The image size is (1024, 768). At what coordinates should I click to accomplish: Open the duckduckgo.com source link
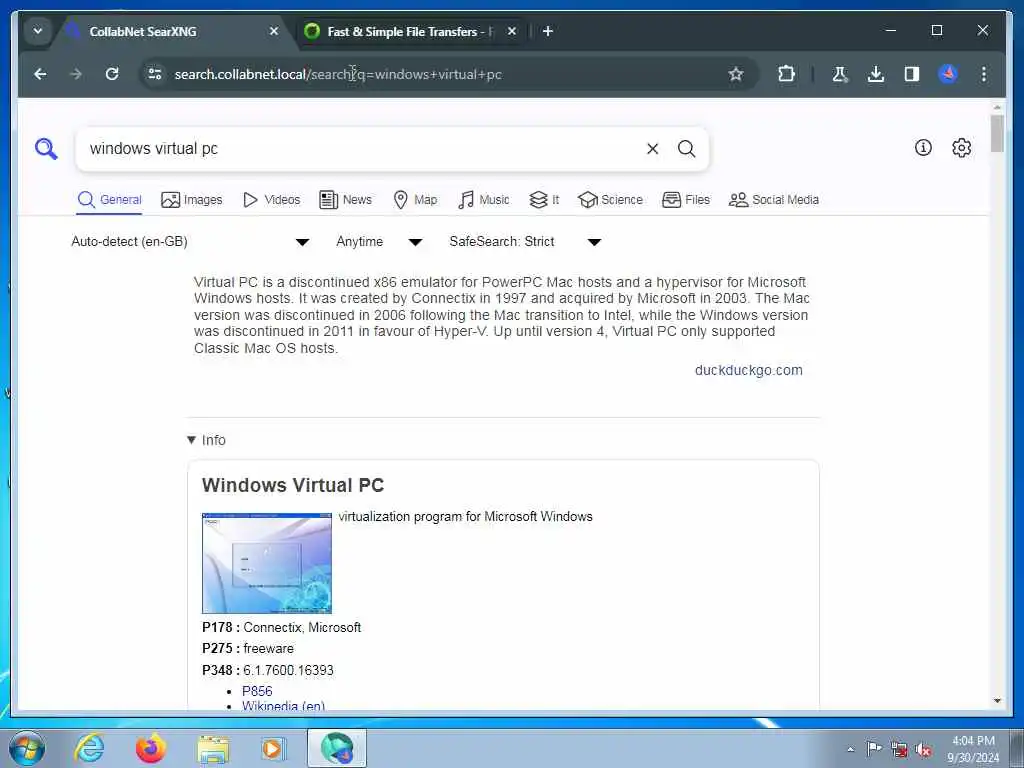pyautogui.click(x=748, y=370)
